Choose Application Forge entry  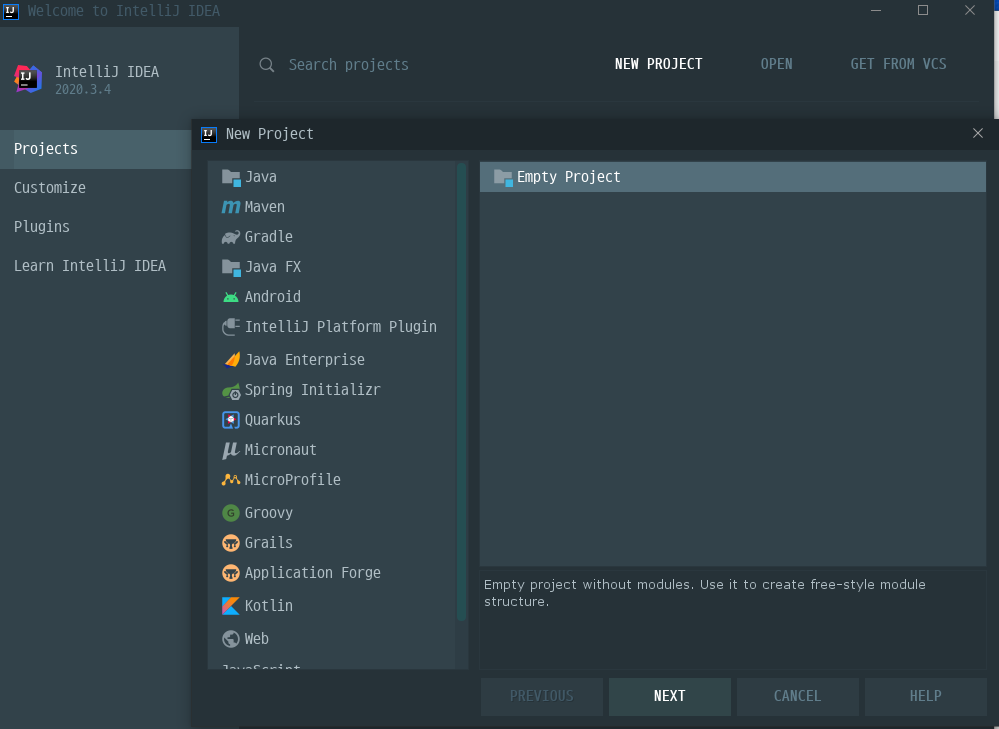tap(331, 573)
